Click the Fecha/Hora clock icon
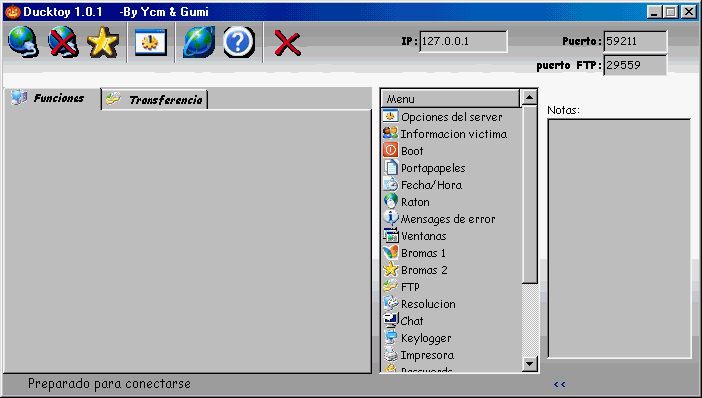Viewport: 702px width, 398px height. pos(390,184)
